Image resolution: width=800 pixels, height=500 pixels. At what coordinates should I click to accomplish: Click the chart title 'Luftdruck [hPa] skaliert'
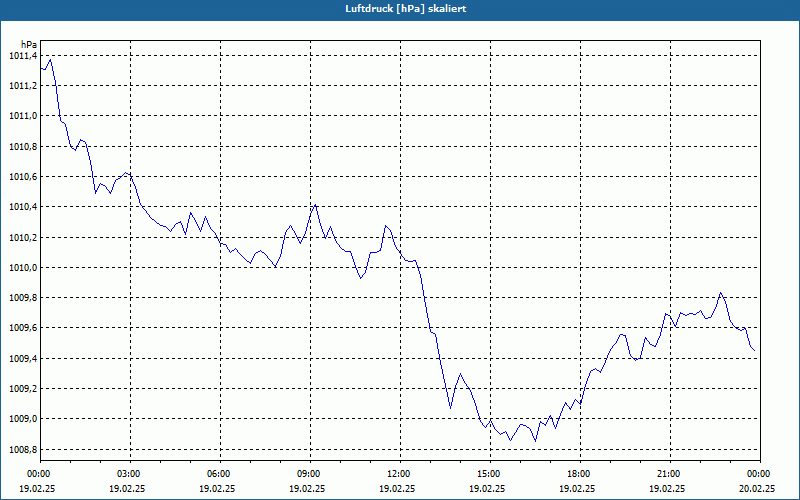406,9
